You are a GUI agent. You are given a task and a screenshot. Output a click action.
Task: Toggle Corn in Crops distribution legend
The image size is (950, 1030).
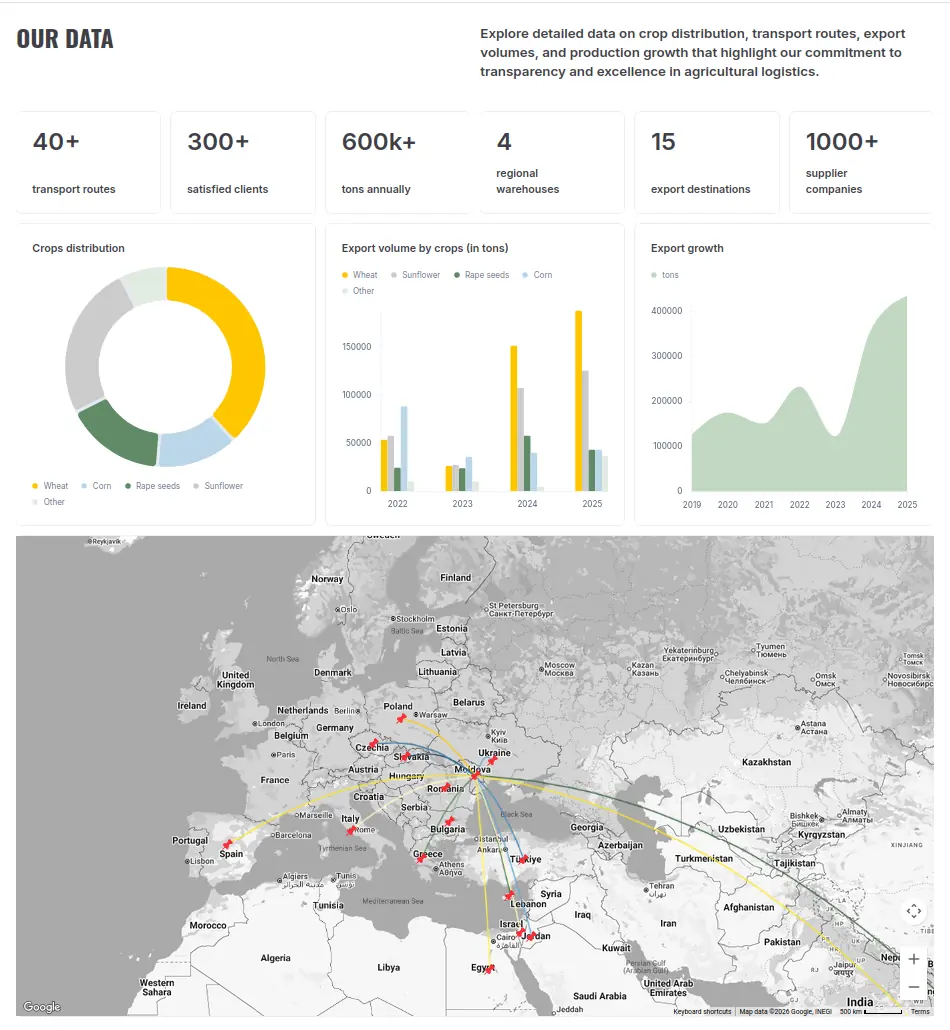tap(97, 486)
